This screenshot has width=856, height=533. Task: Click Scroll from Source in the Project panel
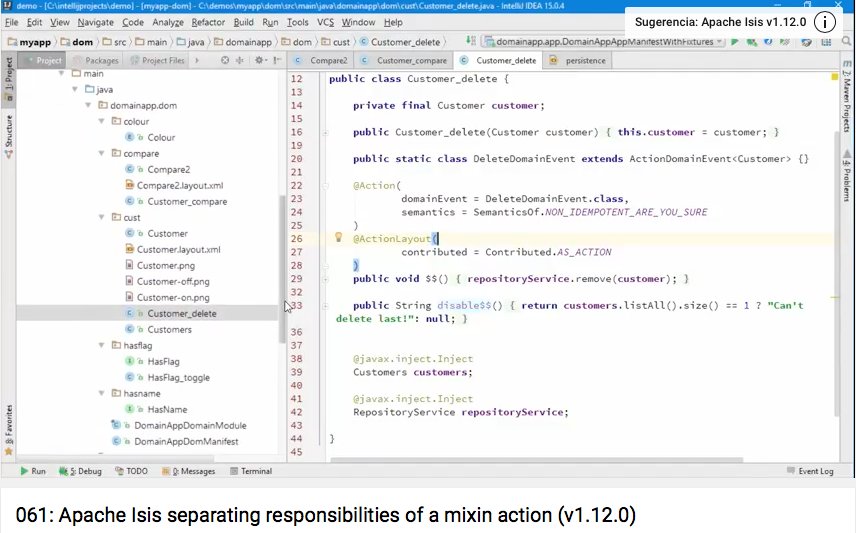pyautogui.click(x=225, y=60)
